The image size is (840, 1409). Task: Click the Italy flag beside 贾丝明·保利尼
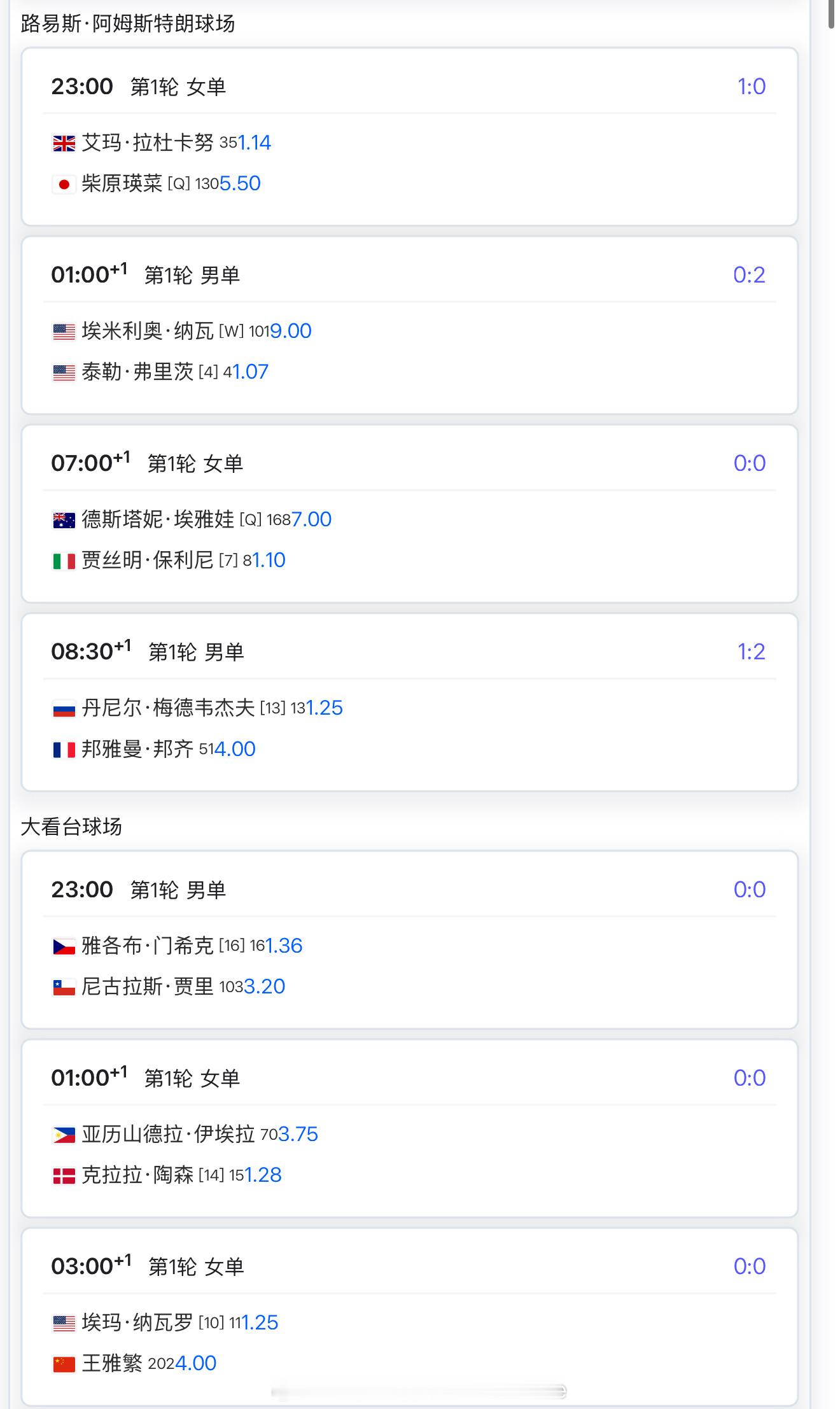pyautogui.click(x=64, y=561)
